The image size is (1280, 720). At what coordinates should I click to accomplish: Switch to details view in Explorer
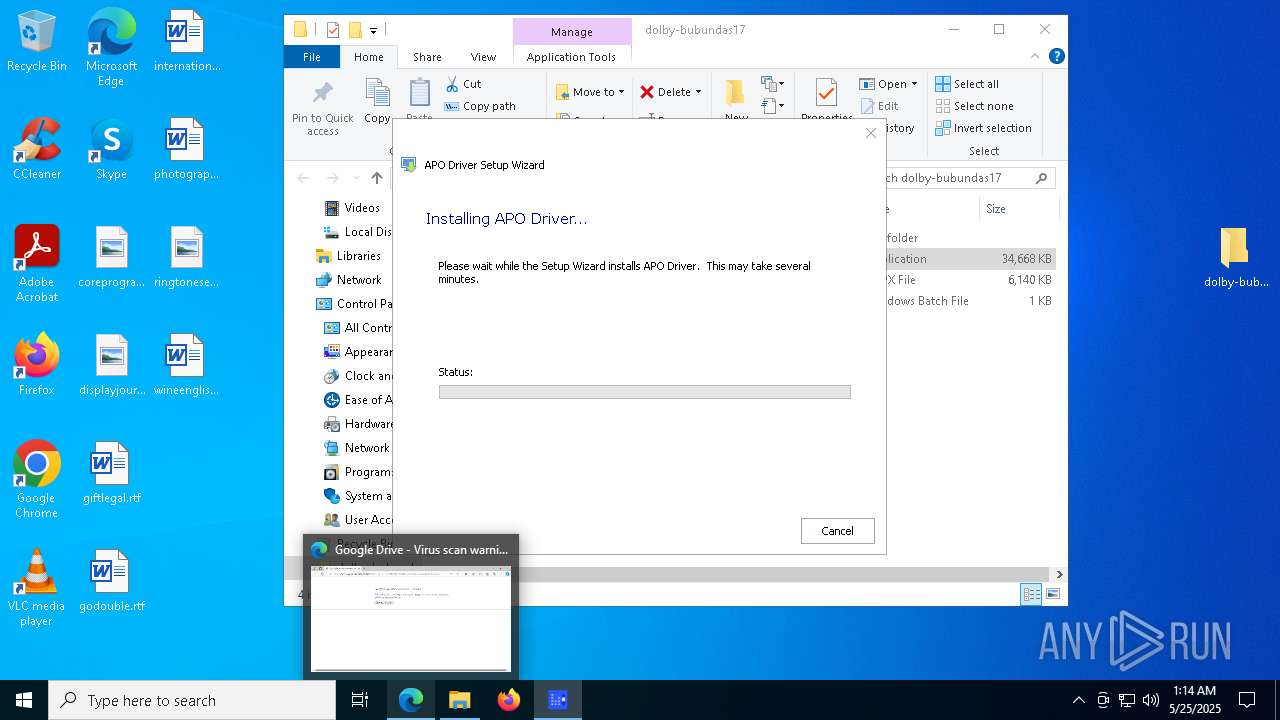(1031, 594)
